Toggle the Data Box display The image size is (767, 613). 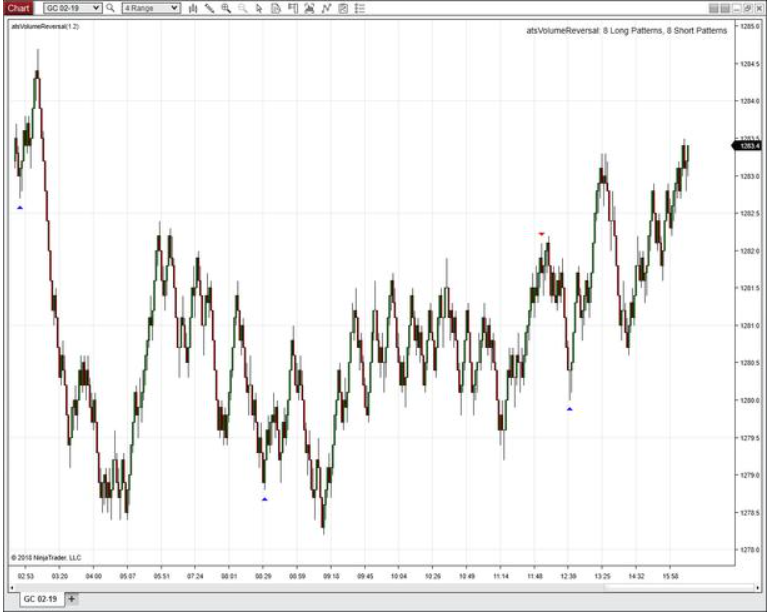pos(276,8)
